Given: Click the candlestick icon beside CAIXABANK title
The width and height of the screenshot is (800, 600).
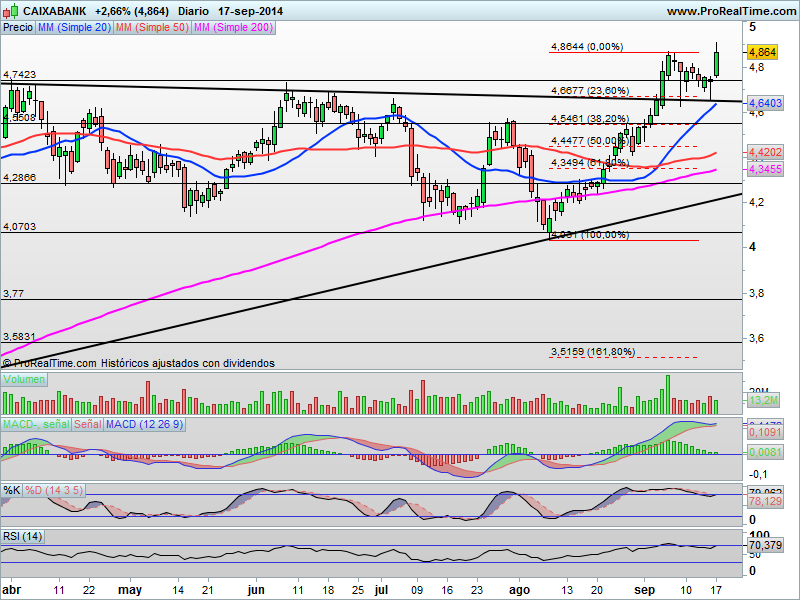Looking at the screenshot, I should click(10, 11).
